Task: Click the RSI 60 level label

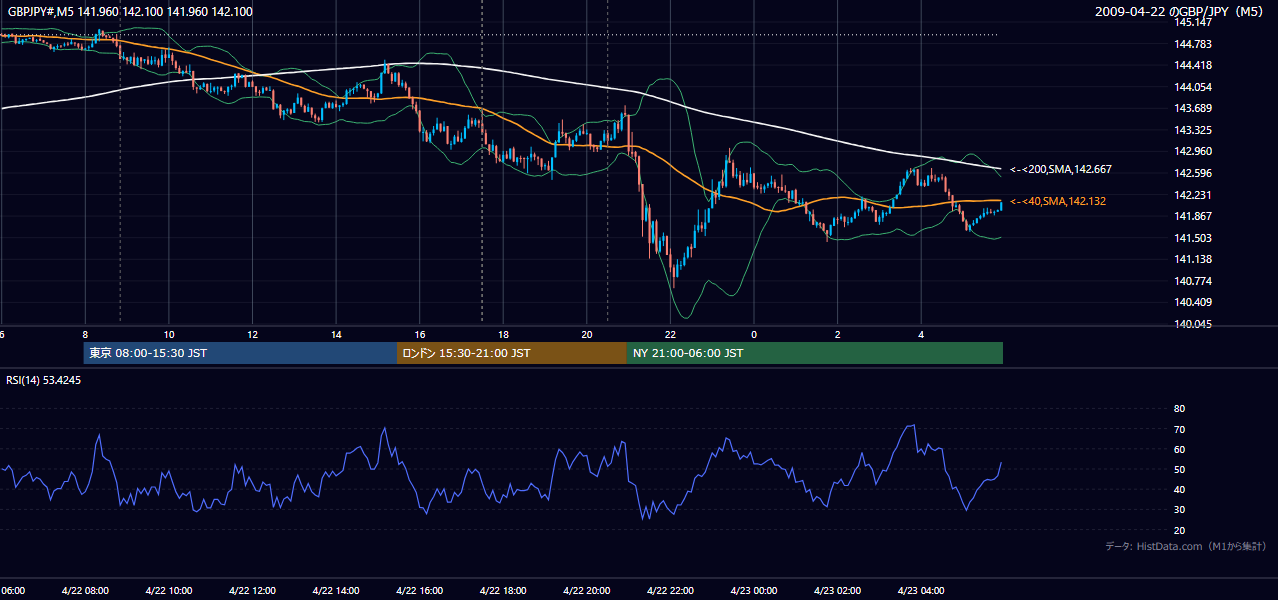Action: point(1179,449)
